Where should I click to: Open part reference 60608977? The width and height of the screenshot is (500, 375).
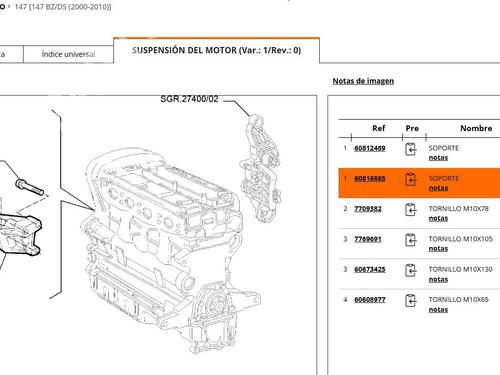(370, 300)
